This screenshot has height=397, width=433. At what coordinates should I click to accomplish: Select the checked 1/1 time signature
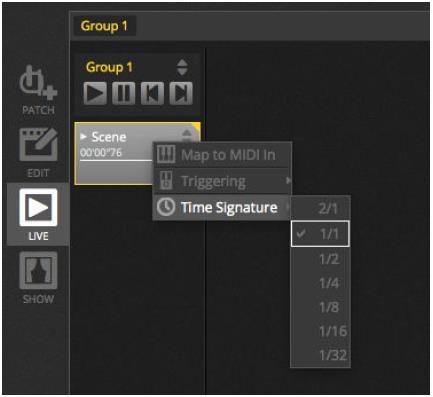coord(320,234)
